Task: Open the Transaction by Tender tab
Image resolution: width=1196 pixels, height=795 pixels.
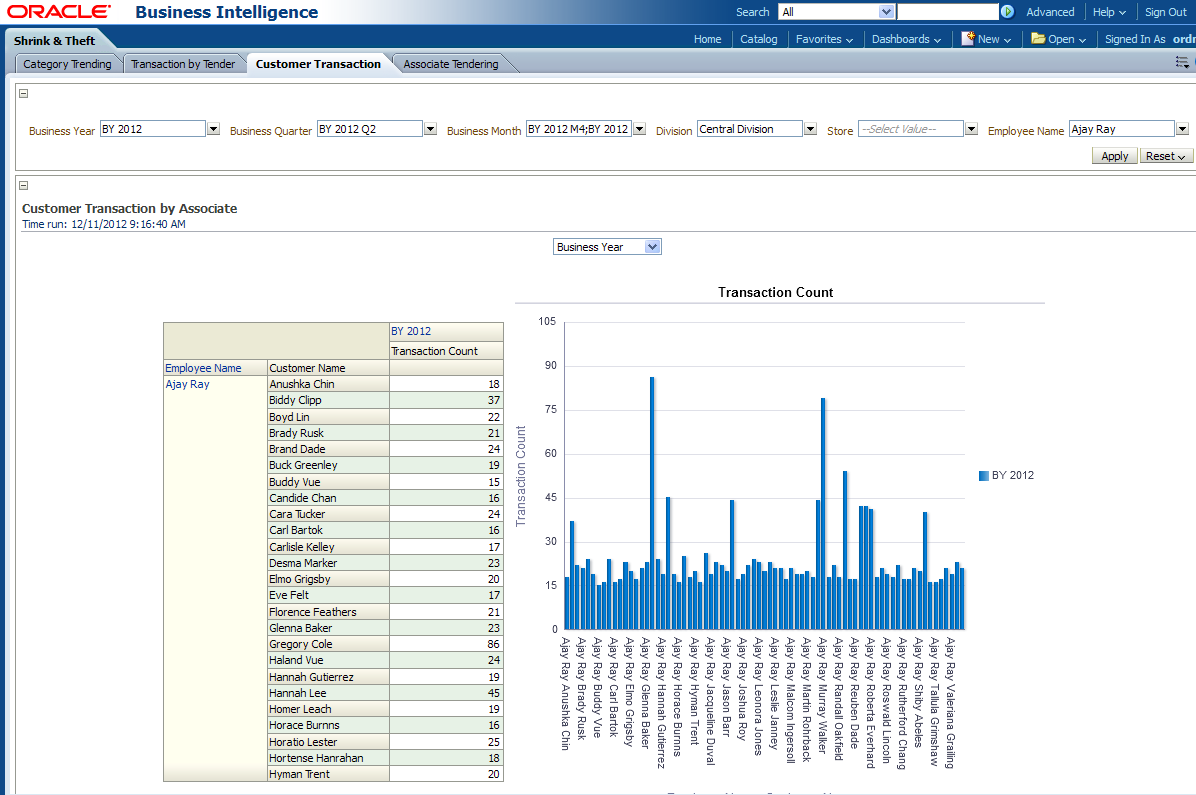Action: point(183,64)
